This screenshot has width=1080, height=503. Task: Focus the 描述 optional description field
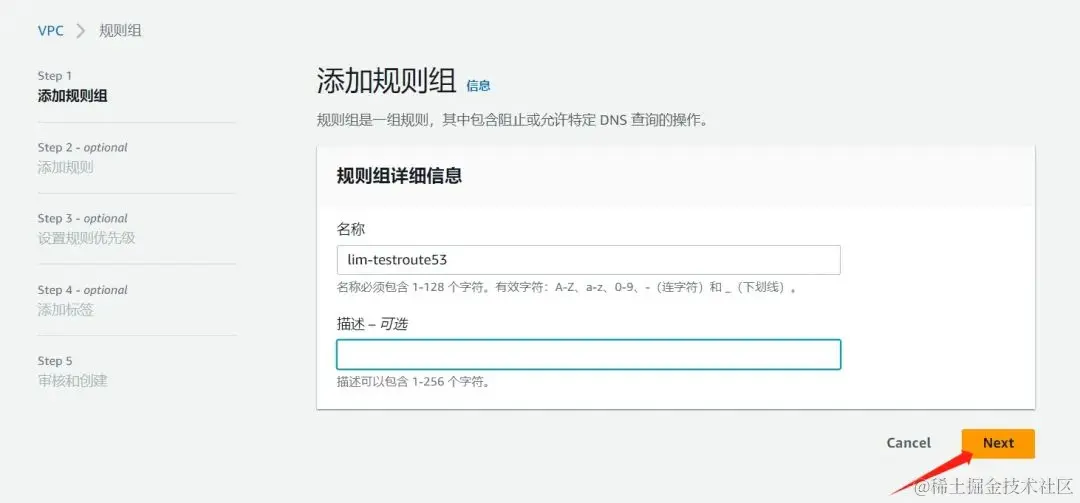[x=588, y=354]
